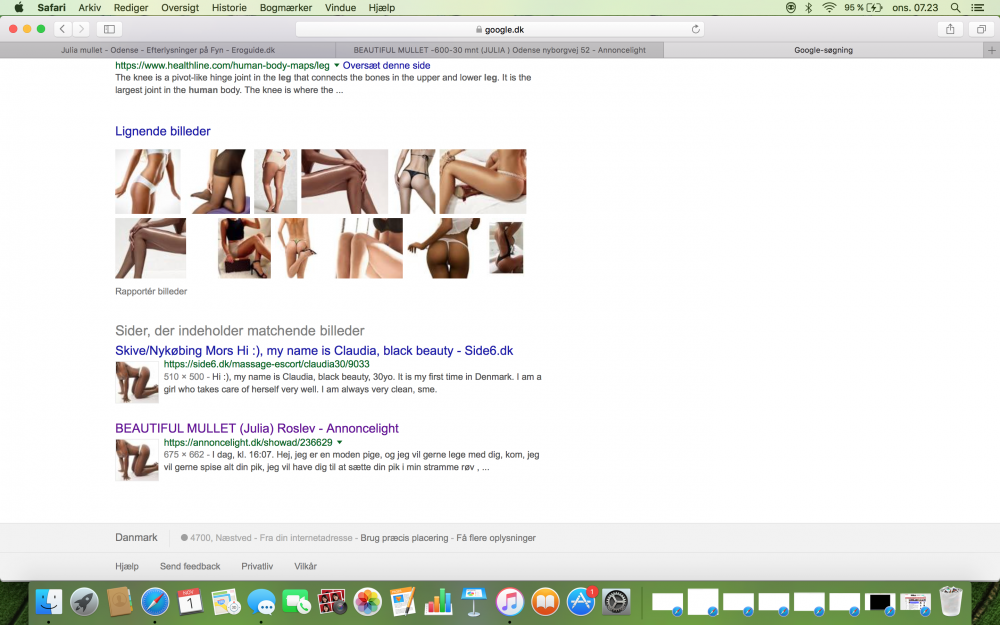Show the Safari sidebar
This screenshot has height=625, width=1000.
pyautogui.click(x=109, y=29)
